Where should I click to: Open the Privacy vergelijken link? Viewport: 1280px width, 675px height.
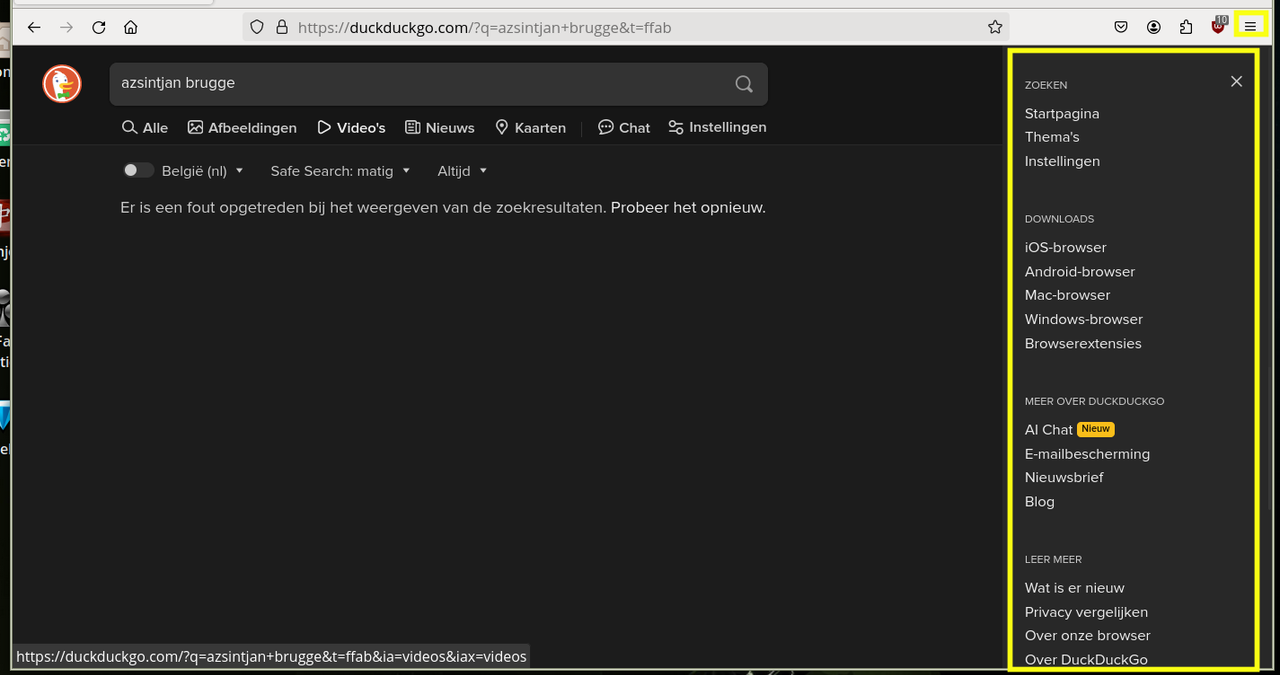(x=1086, y=612)
